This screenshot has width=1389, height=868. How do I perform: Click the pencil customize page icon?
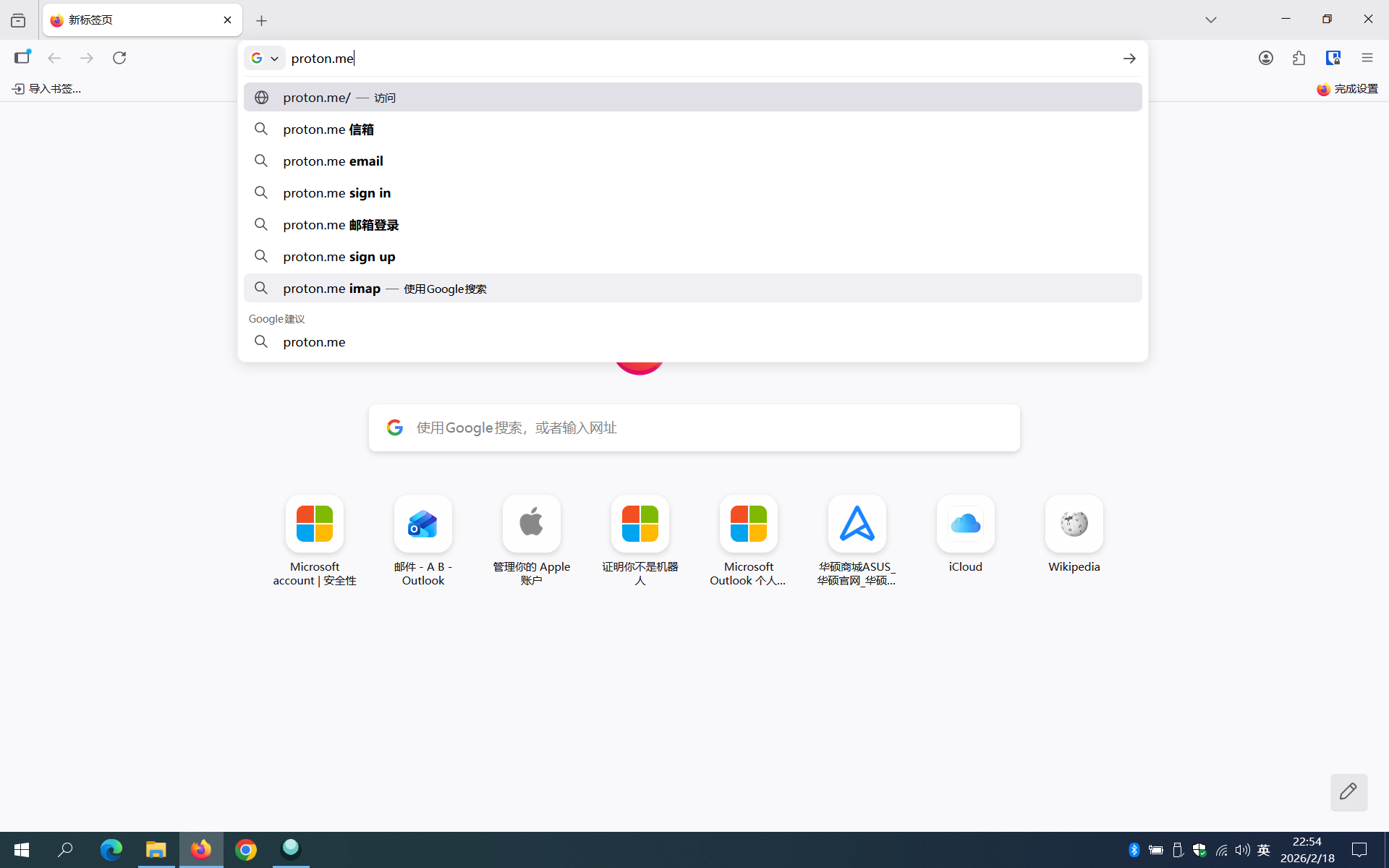coord(1348,791)
